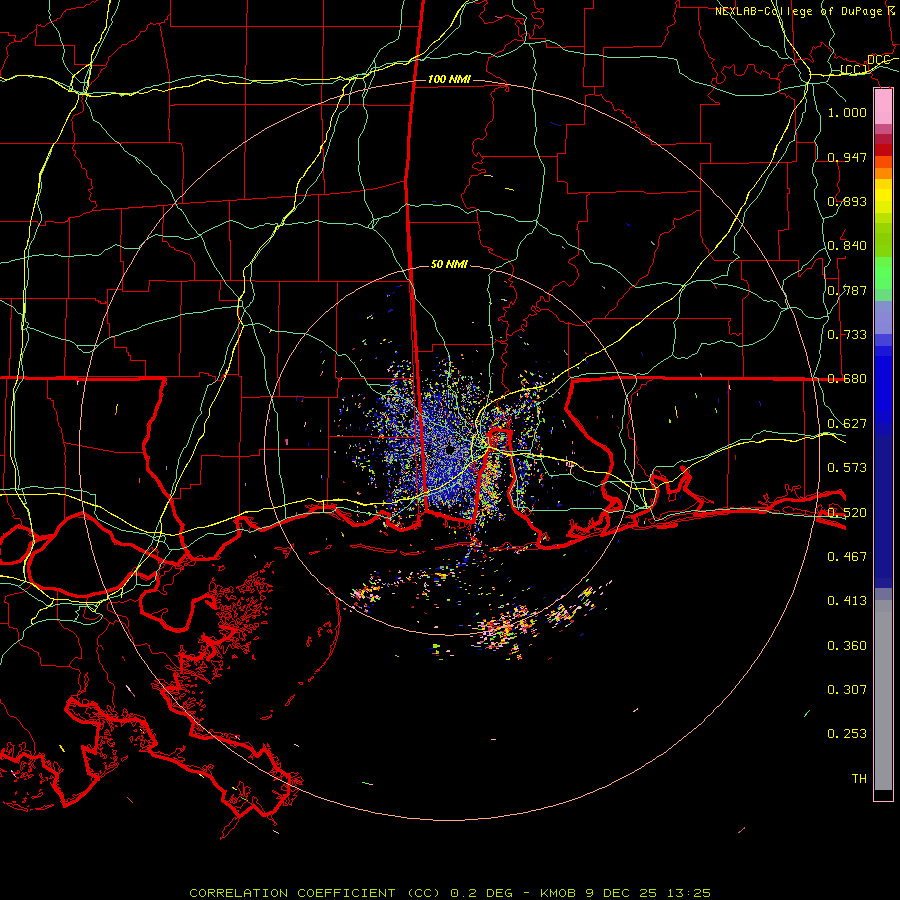Click the gray section of the color bar

pos(883,695)
